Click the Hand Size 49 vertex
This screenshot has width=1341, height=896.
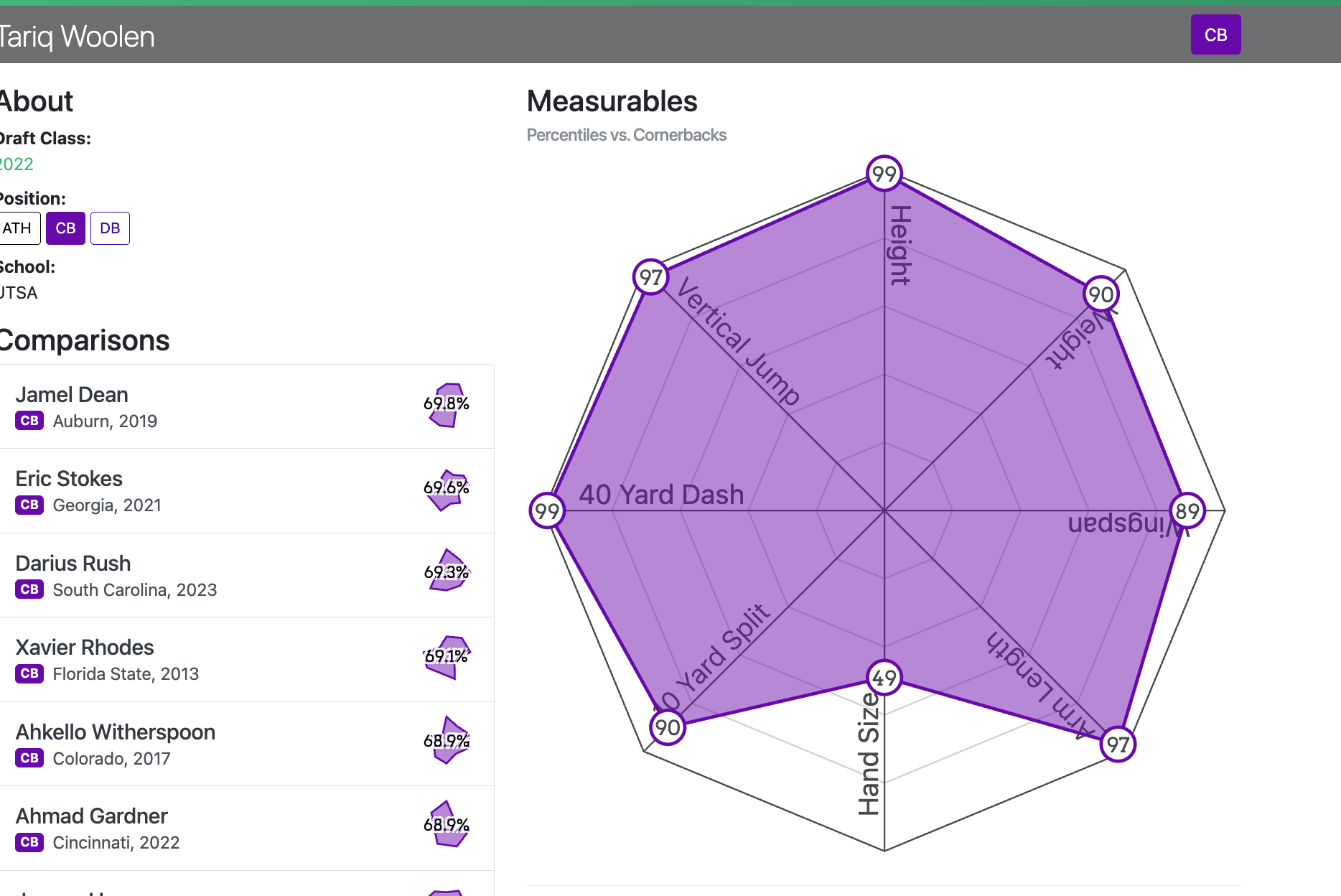[884, 676]
